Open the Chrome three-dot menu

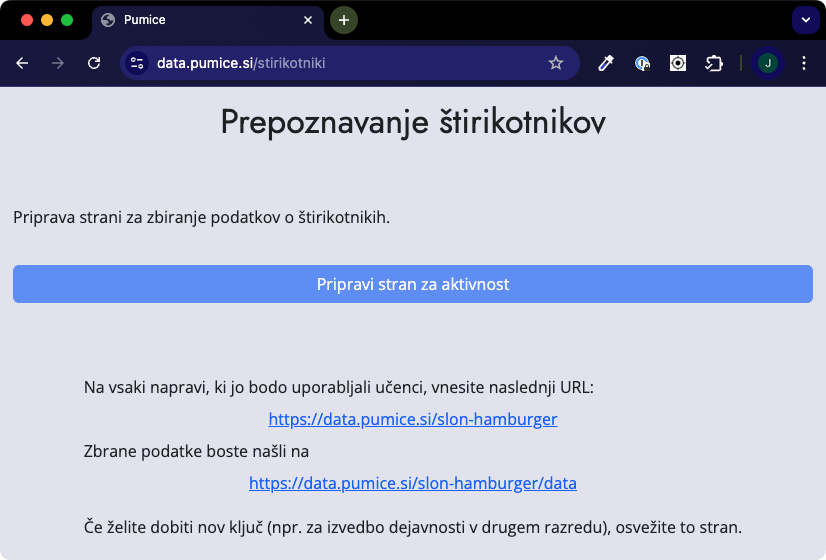[x=804, y=63]
